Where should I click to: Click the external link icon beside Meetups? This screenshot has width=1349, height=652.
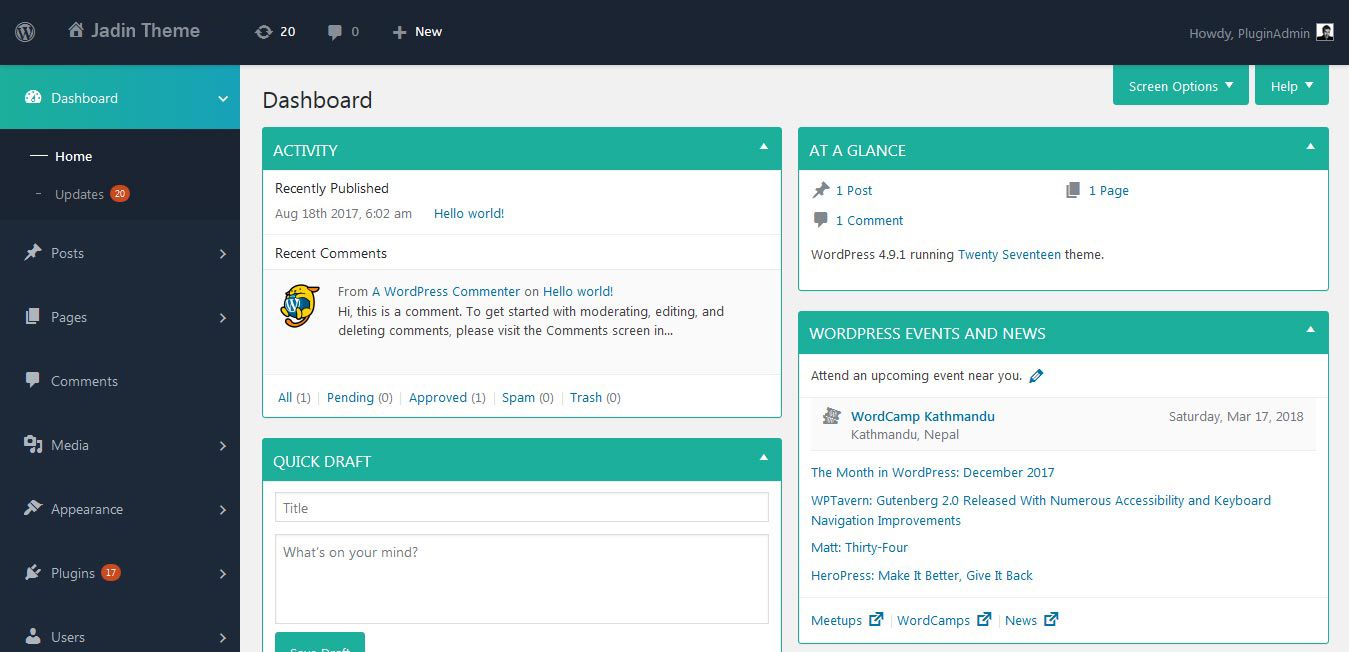(x=876, y=620)
